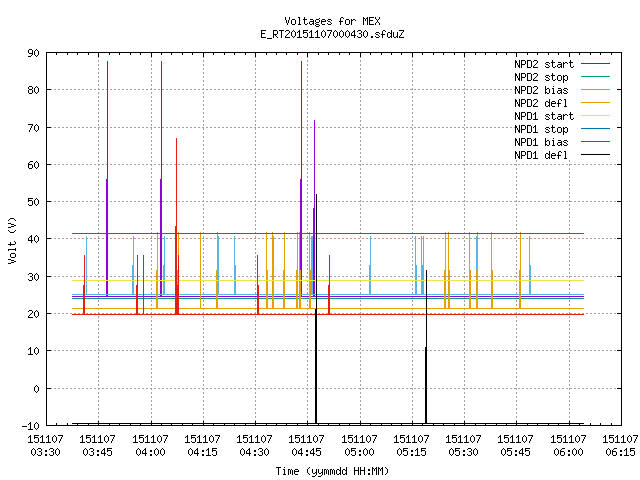Click the y-axis tick value 70
Viewport: 640px width, 480px height.
(x=33, y=128)
